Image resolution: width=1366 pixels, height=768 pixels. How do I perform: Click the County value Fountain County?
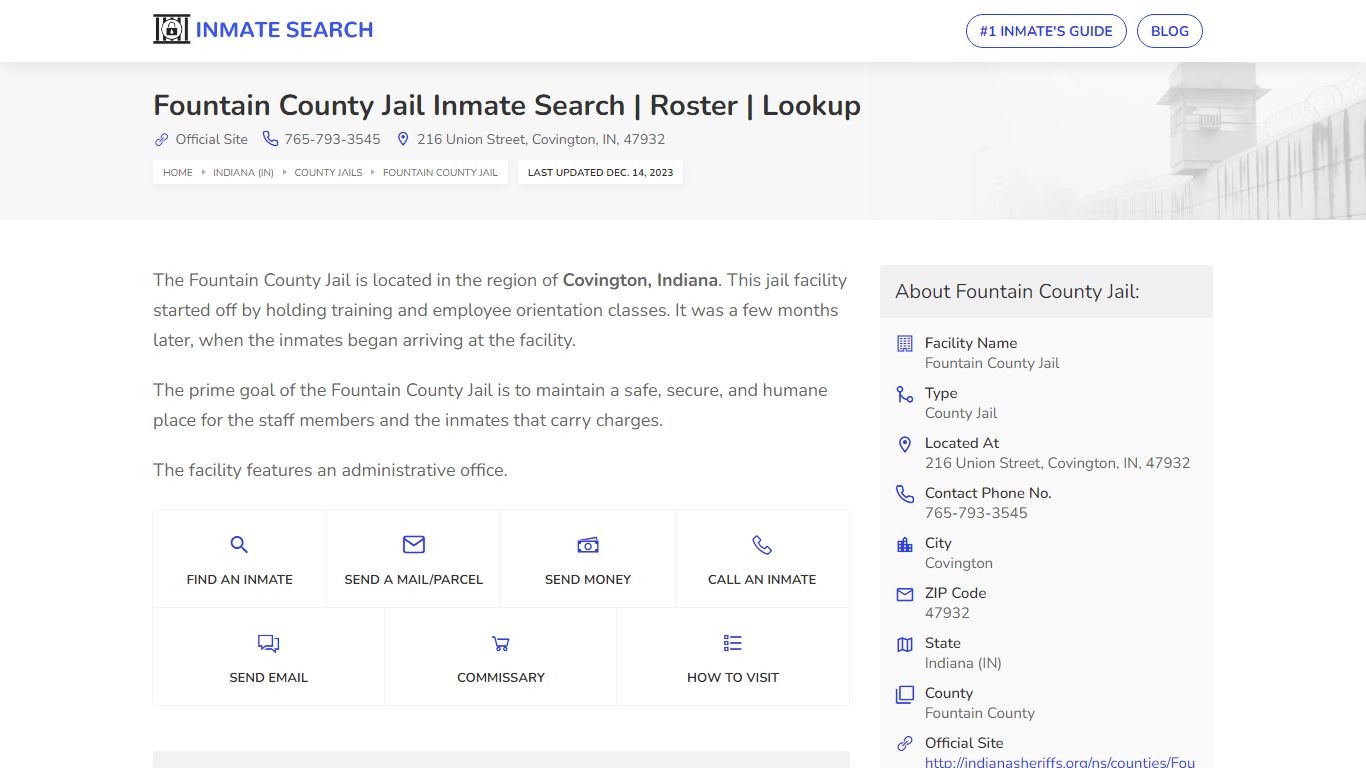980,713
